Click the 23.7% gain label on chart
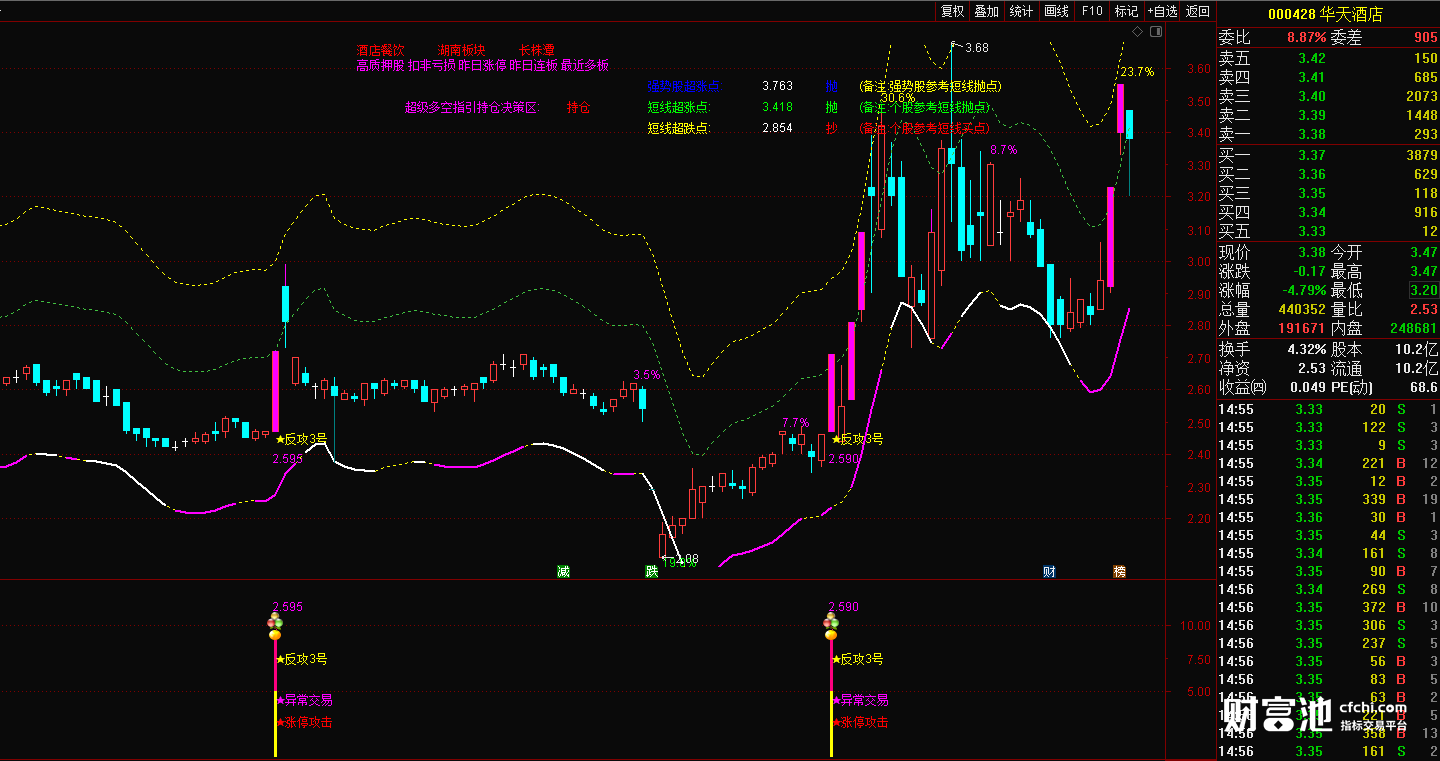This screenshot has height=761, width=1440. 1137,72
